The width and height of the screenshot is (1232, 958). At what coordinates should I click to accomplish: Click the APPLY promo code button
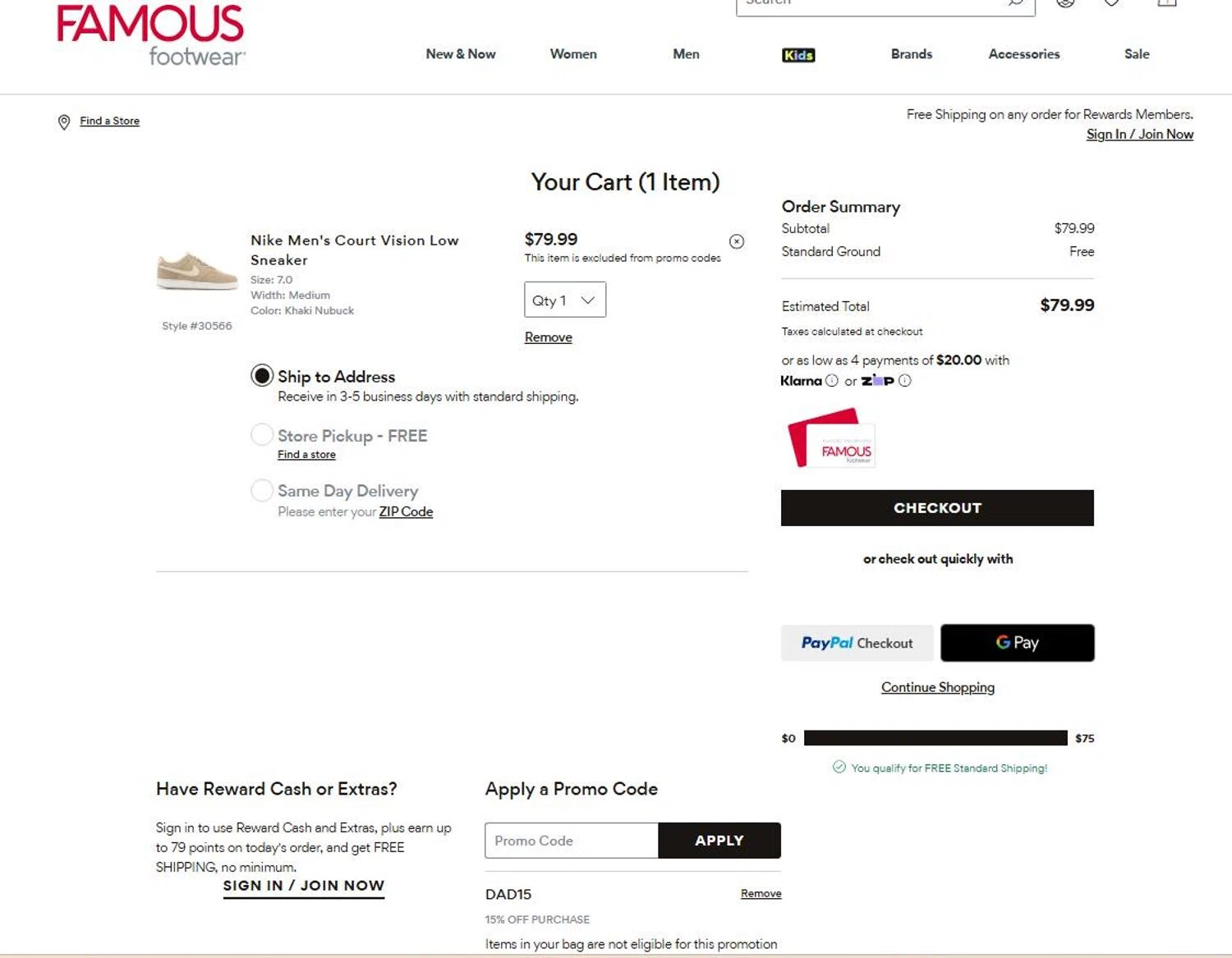point(719,841)
